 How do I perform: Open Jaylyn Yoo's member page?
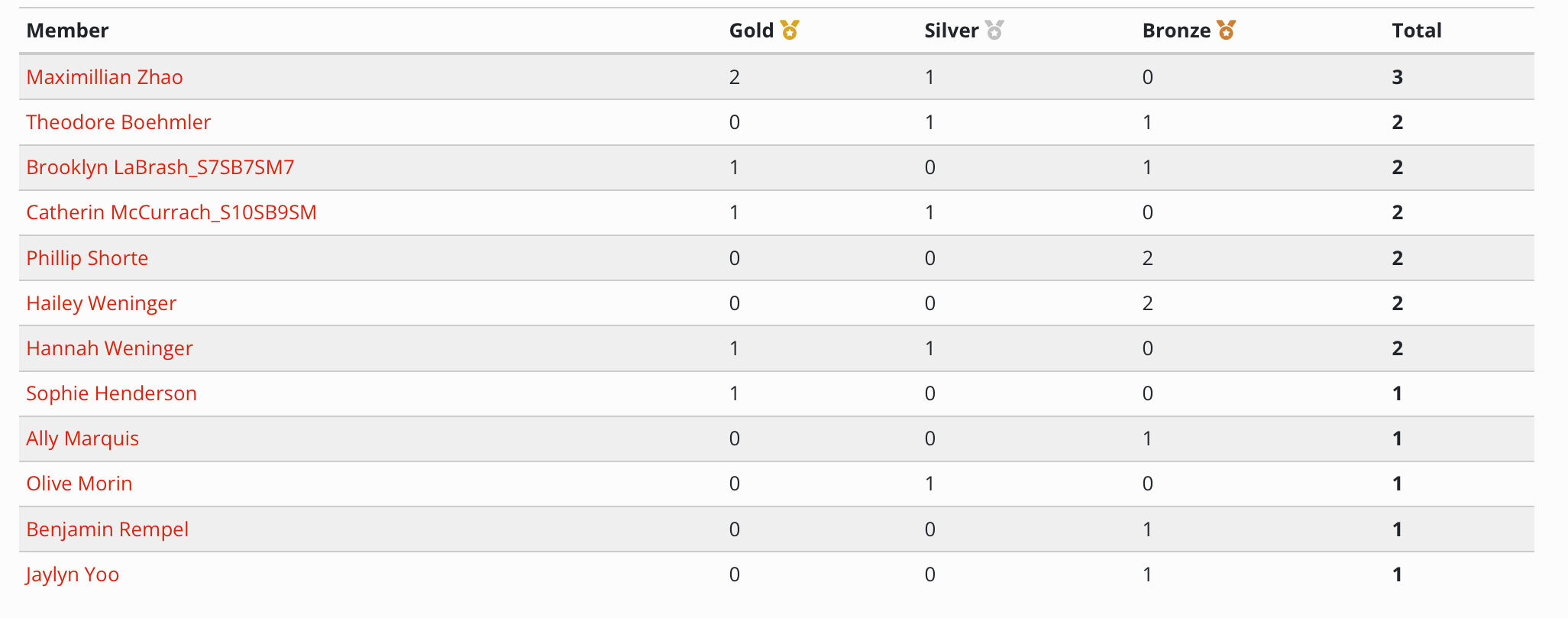(73, 574)
